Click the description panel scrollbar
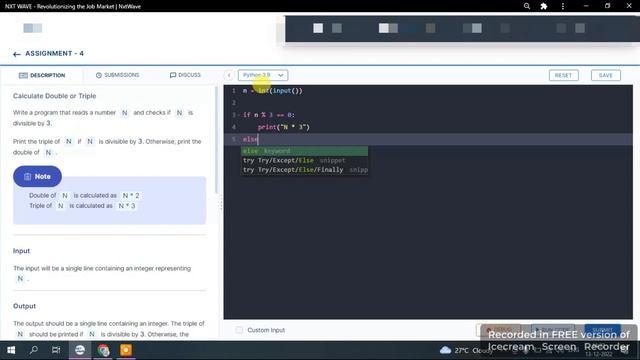The height and width of the screenshot is (360, 640). coord(217,140)
